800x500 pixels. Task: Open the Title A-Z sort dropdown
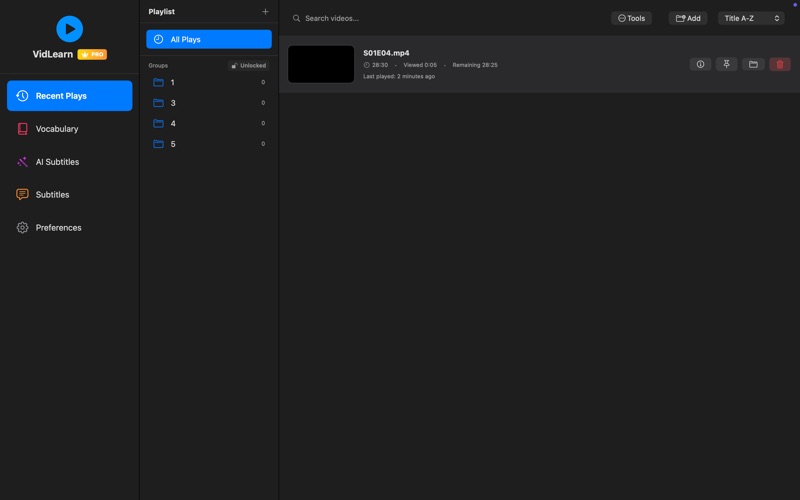click(751, 18)
